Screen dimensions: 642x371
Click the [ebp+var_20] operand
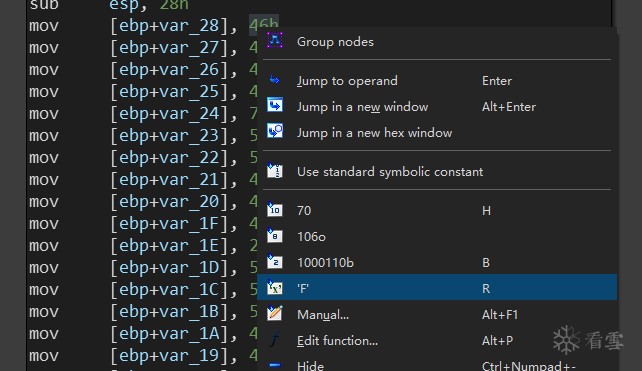[x=168, y=202]
